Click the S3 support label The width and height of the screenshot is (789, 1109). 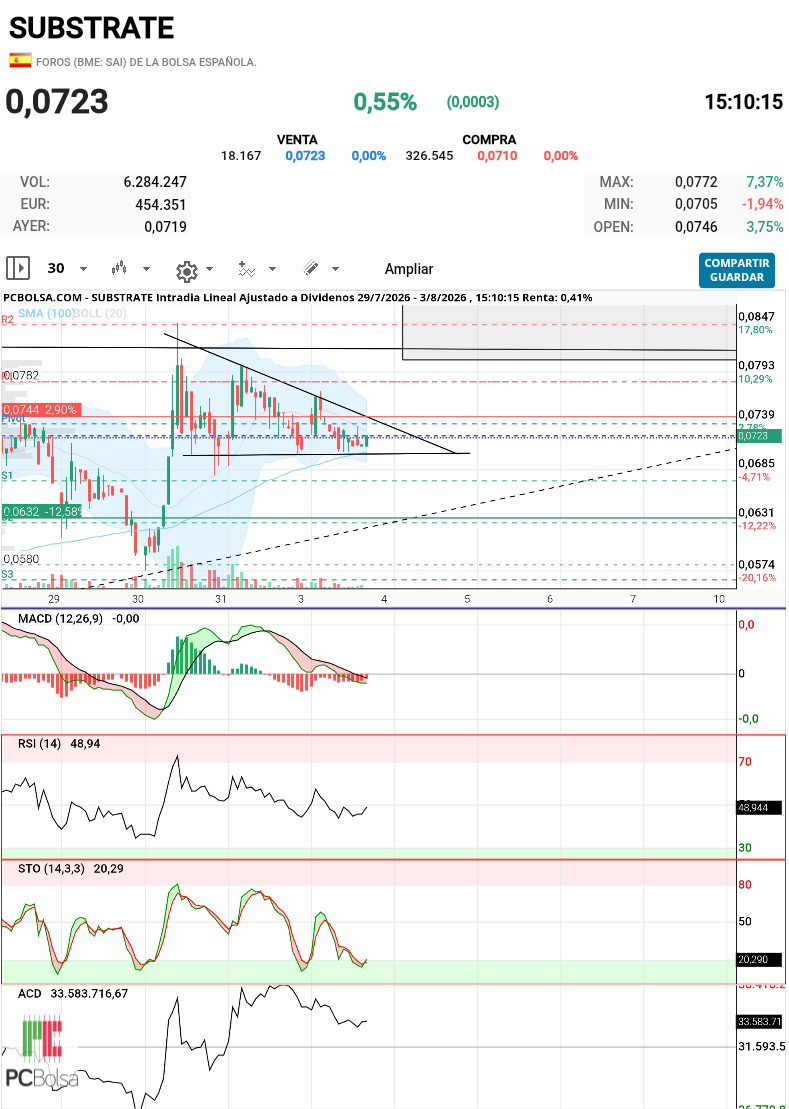pyautogui.click(x=8, y=574)
